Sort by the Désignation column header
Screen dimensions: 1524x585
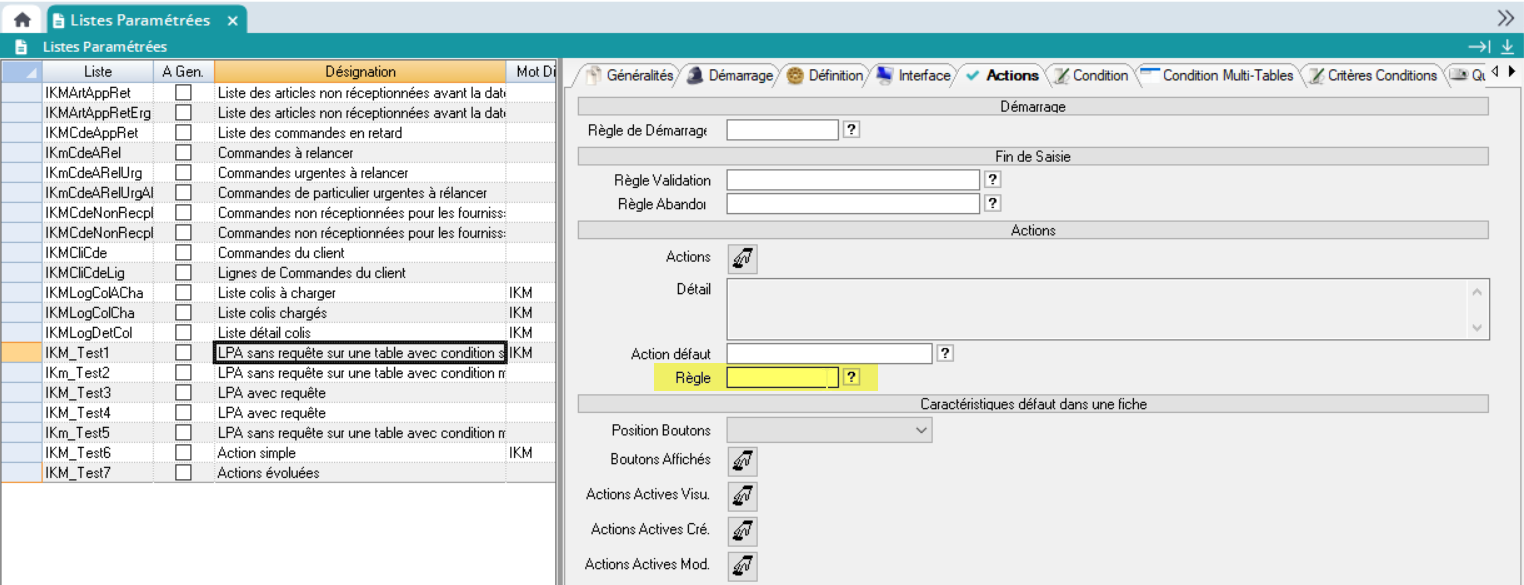click(360, 72)
